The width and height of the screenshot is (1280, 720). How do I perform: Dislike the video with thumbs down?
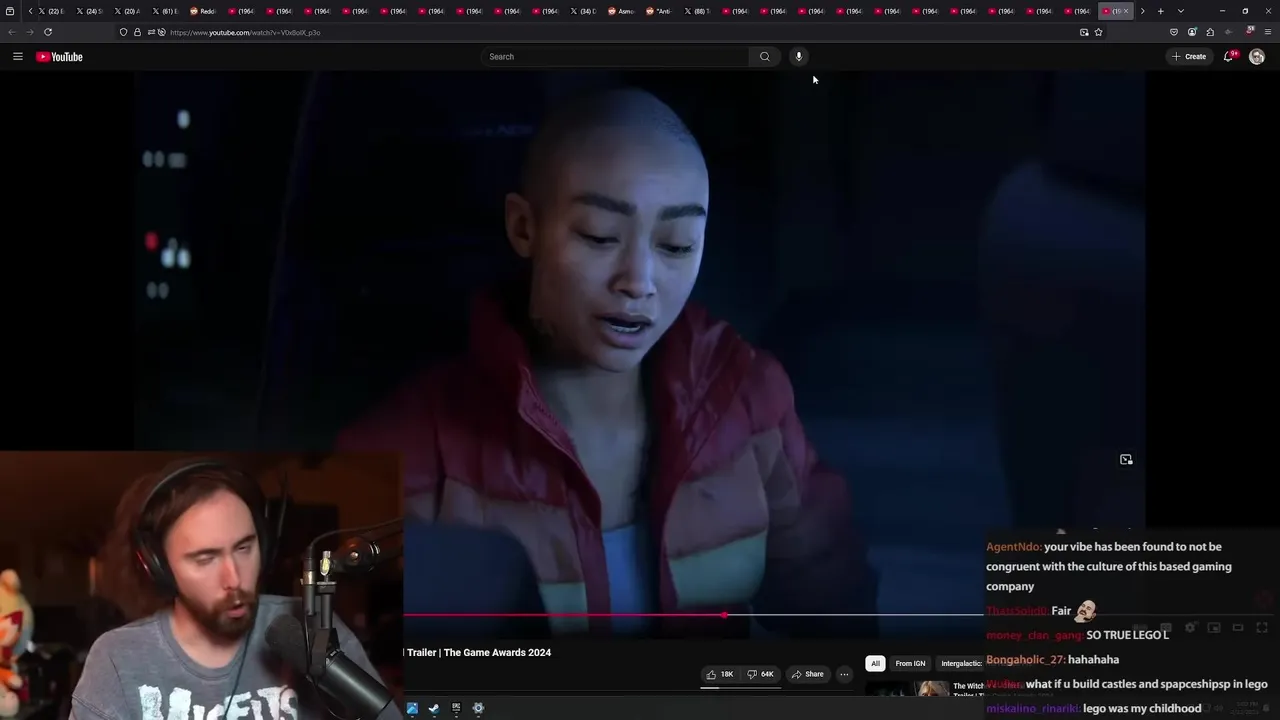(761, 674)
